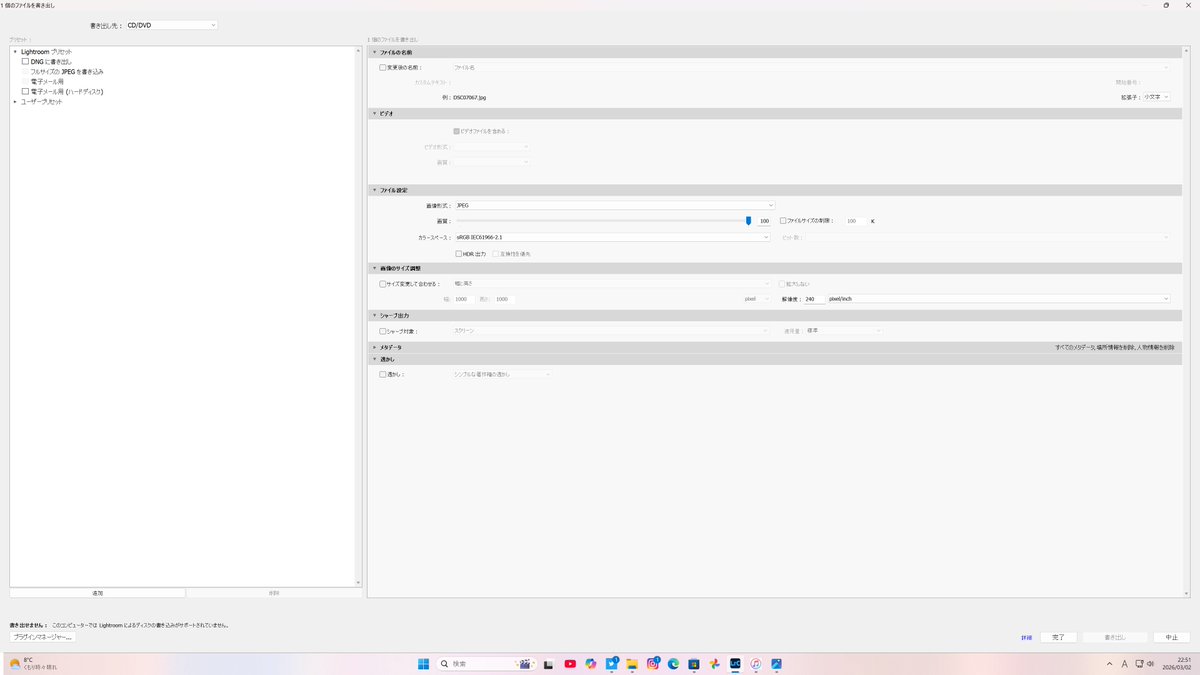Open the 書き出し先 CD/DVD dropdown
The width and height of the screenshot is (1200, 675).
pos(171,25)
